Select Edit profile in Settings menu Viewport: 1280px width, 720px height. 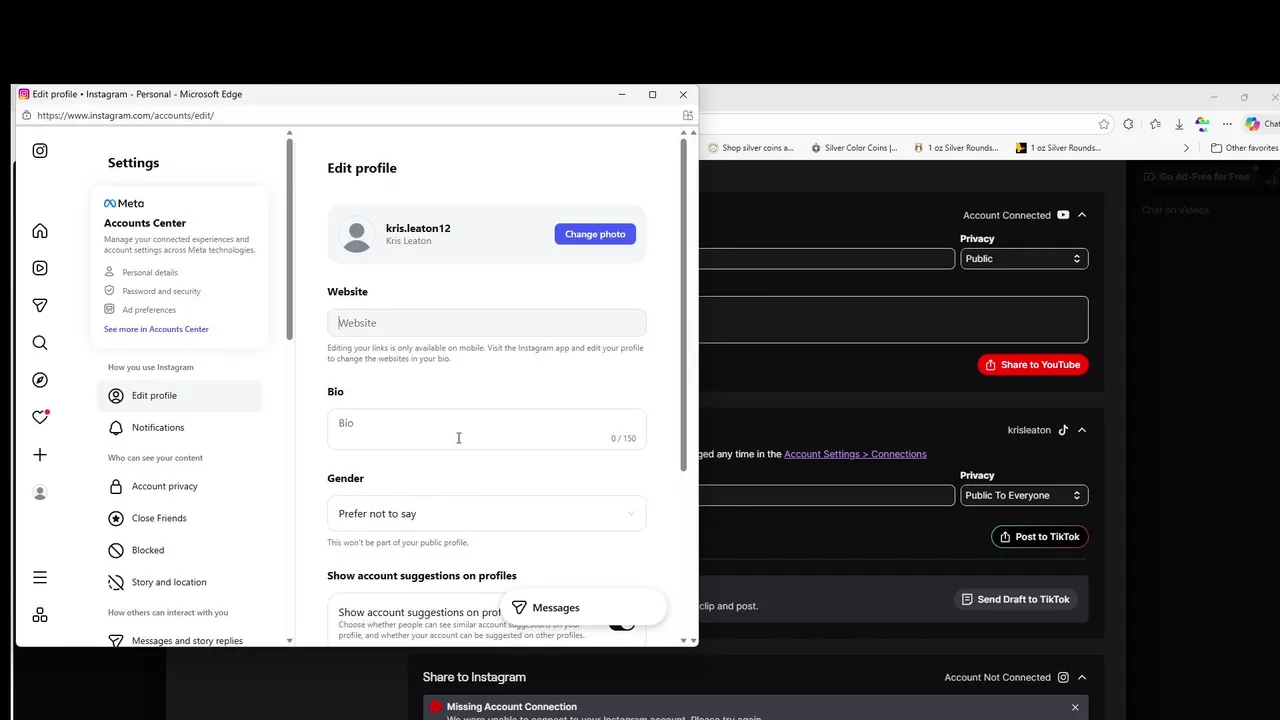point(180,396)
